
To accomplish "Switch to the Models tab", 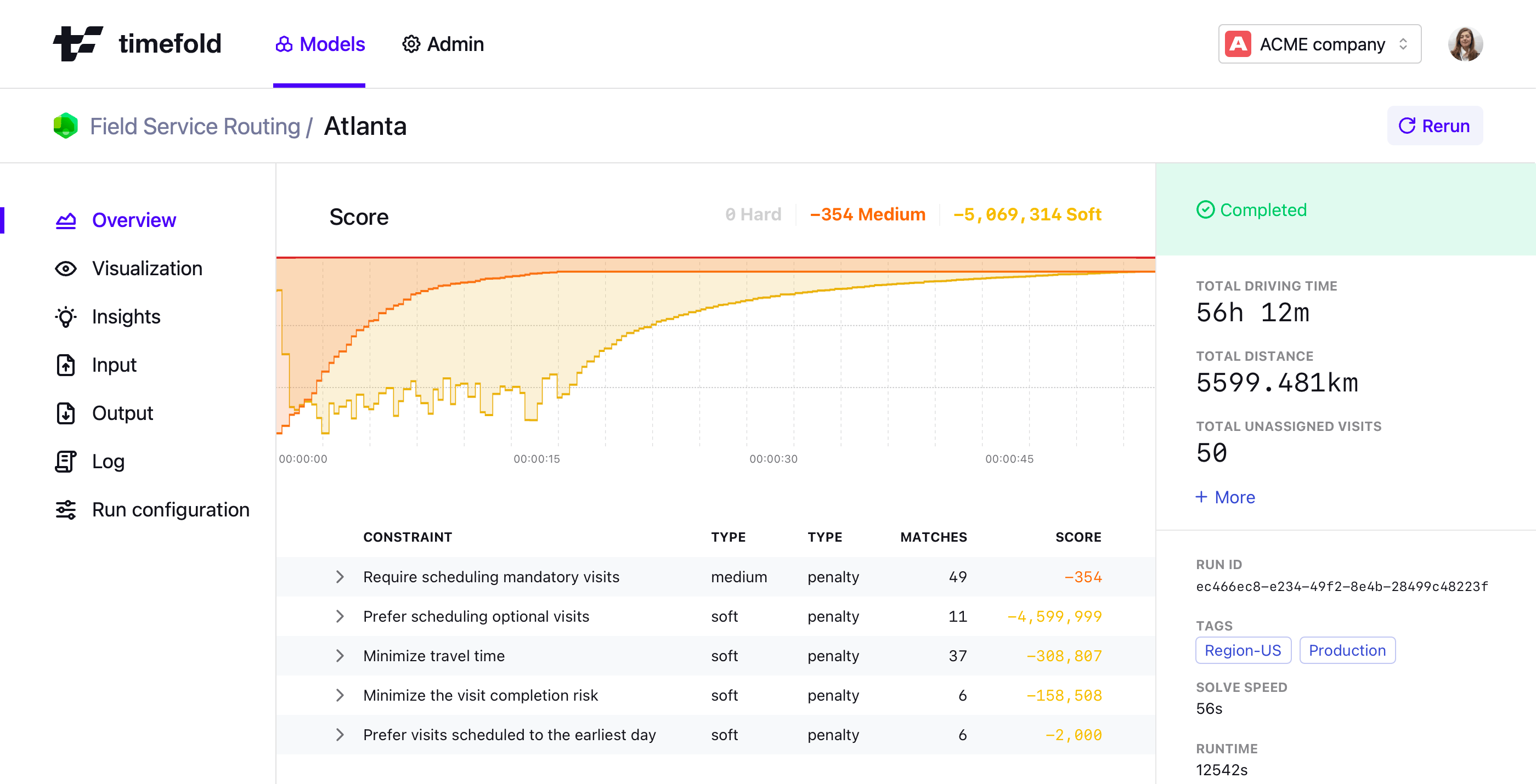I will pos(320,44).
